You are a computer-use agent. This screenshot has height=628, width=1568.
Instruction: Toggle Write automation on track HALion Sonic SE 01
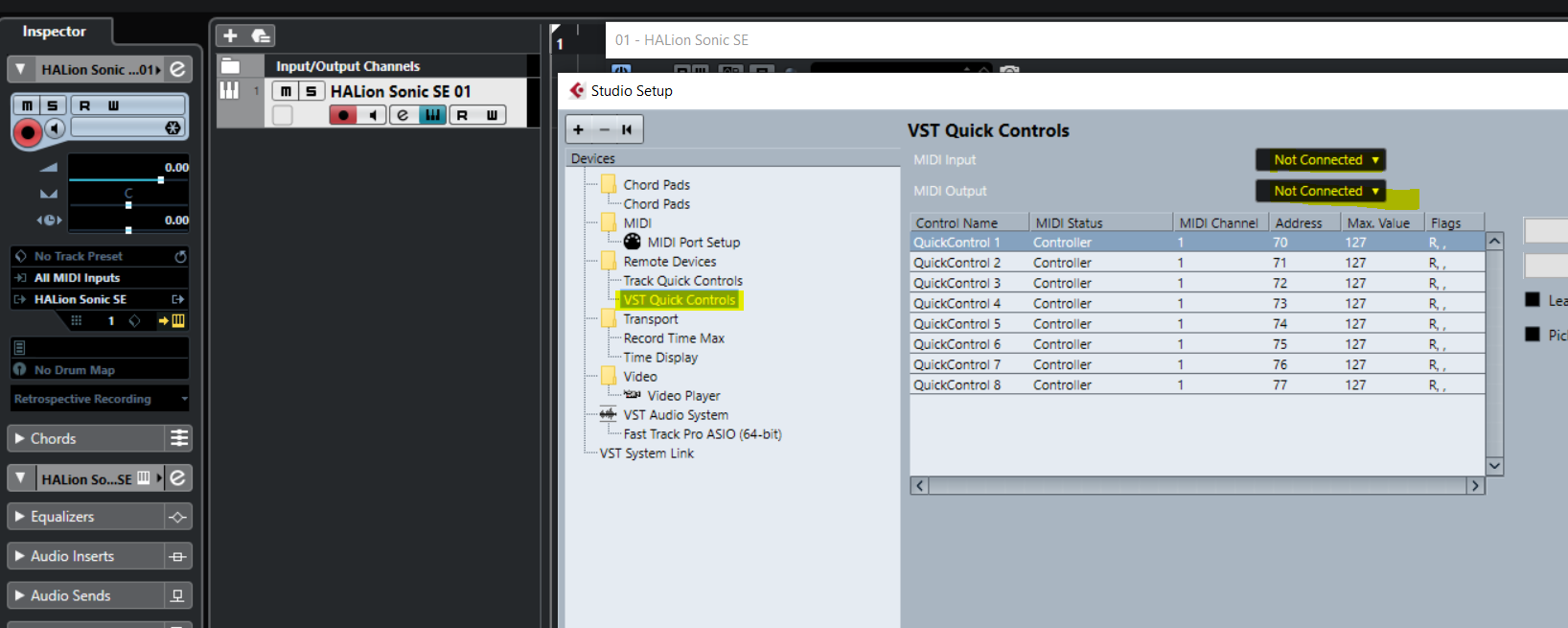point(492,115)
